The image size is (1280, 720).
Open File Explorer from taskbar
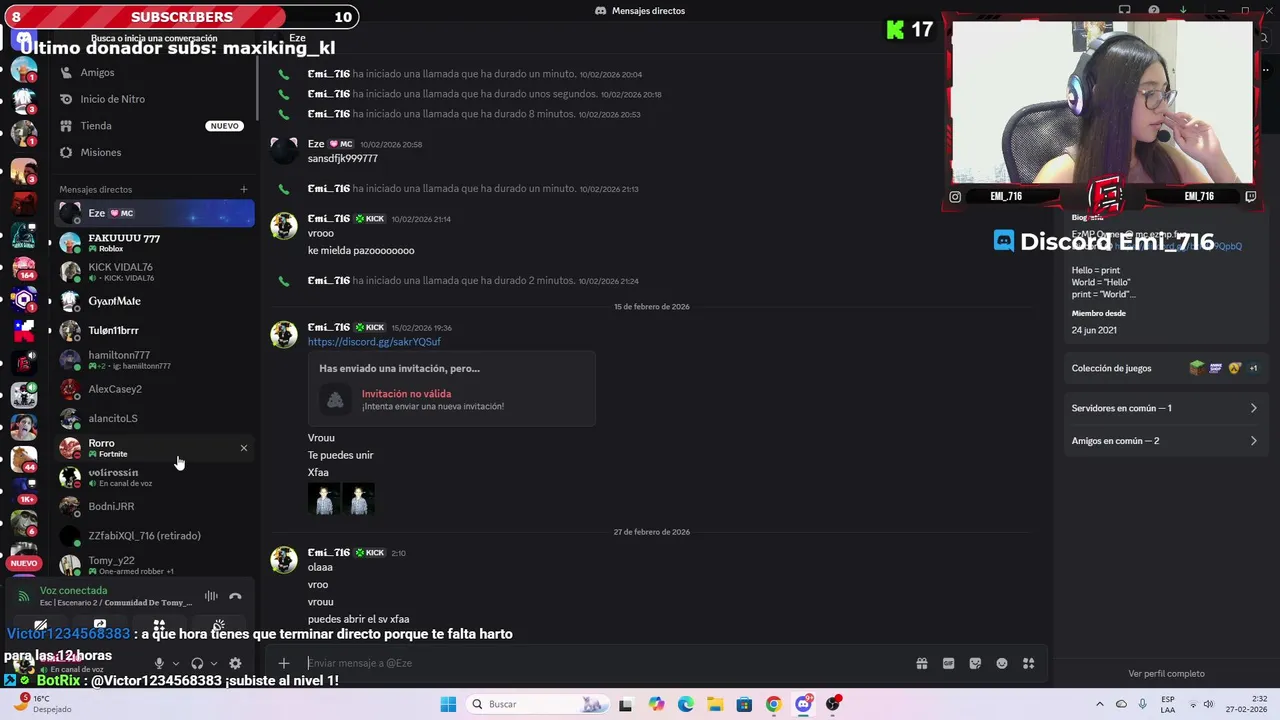tap(715, 704)
